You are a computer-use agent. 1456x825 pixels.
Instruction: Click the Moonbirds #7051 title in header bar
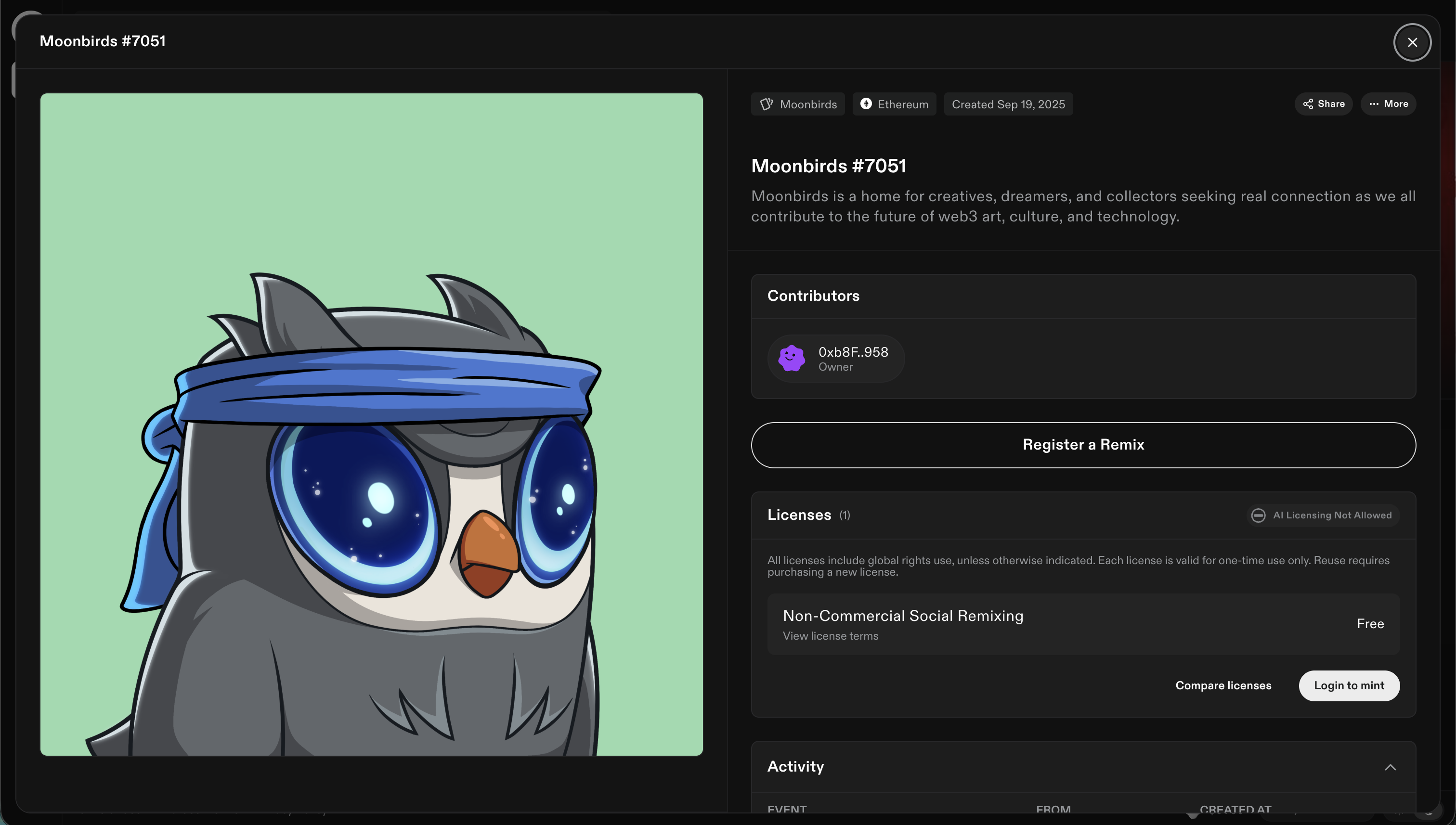click(x=103, y=41)
